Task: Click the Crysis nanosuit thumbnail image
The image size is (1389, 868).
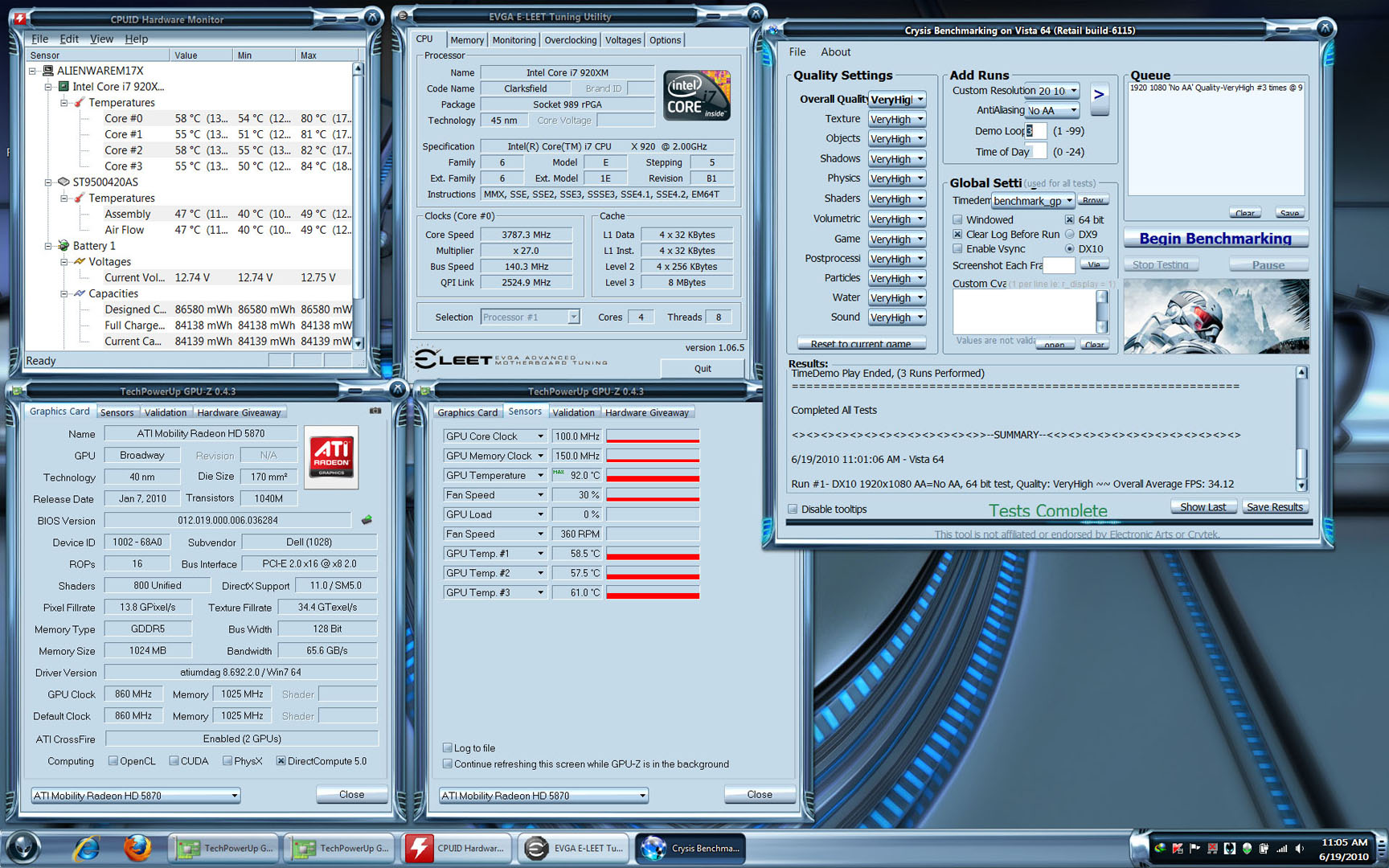Action: pos(1215,317)
